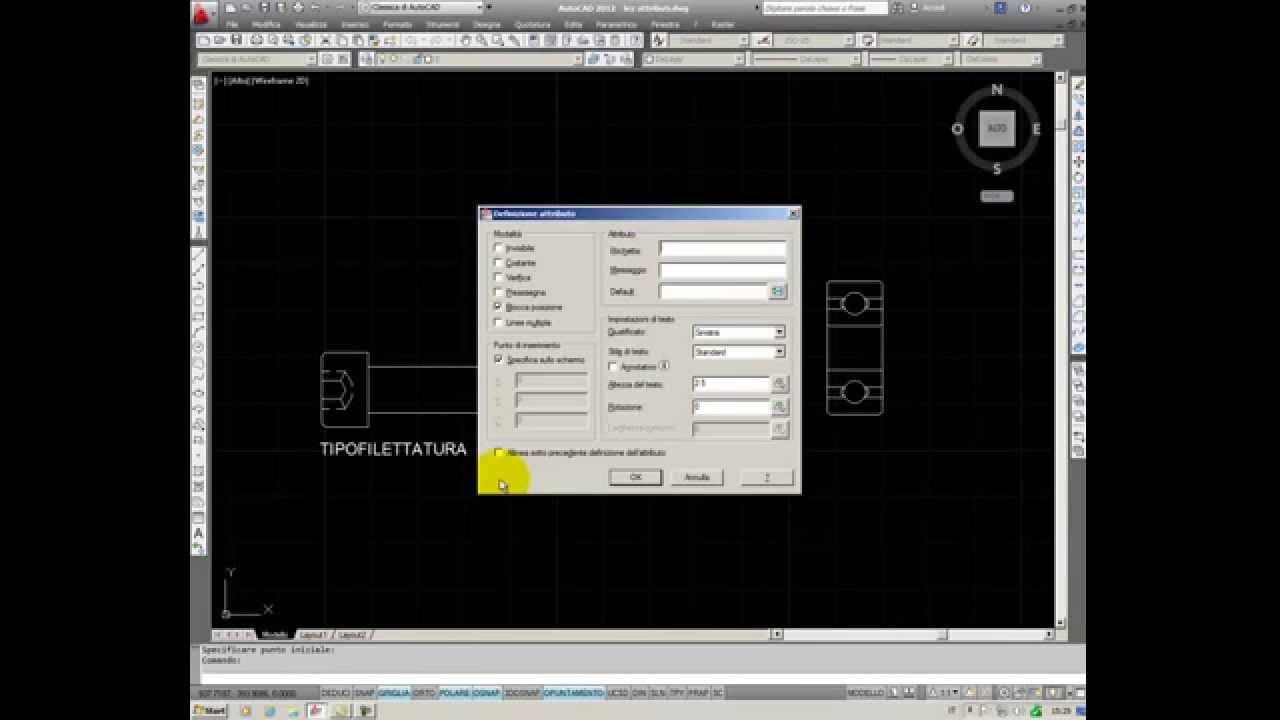
Task: Select the Arc drawing tool
Action: [x=198, y=331]
